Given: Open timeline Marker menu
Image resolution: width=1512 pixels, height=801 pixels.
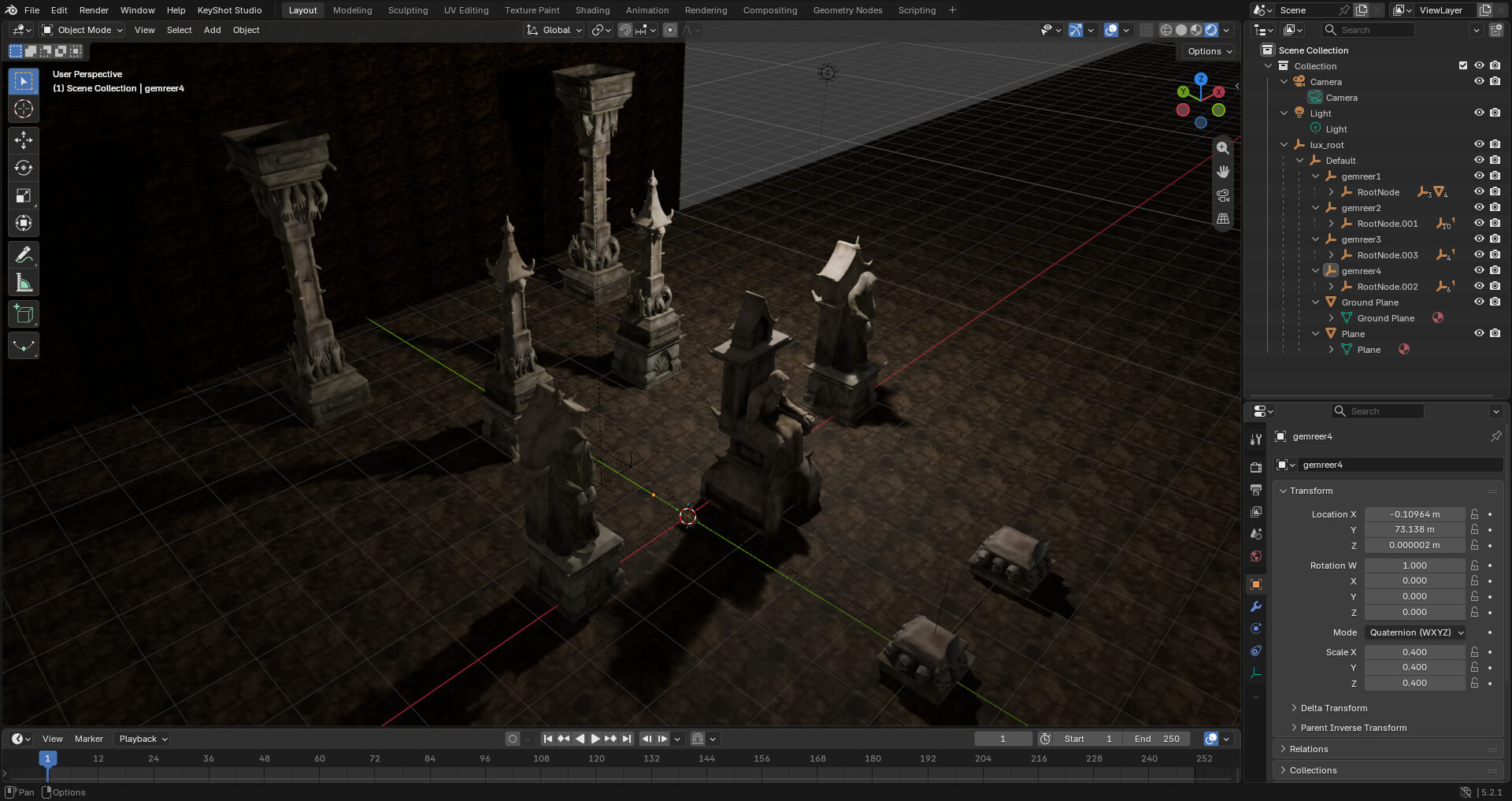Looking at the screenshot, I should 89,739.
